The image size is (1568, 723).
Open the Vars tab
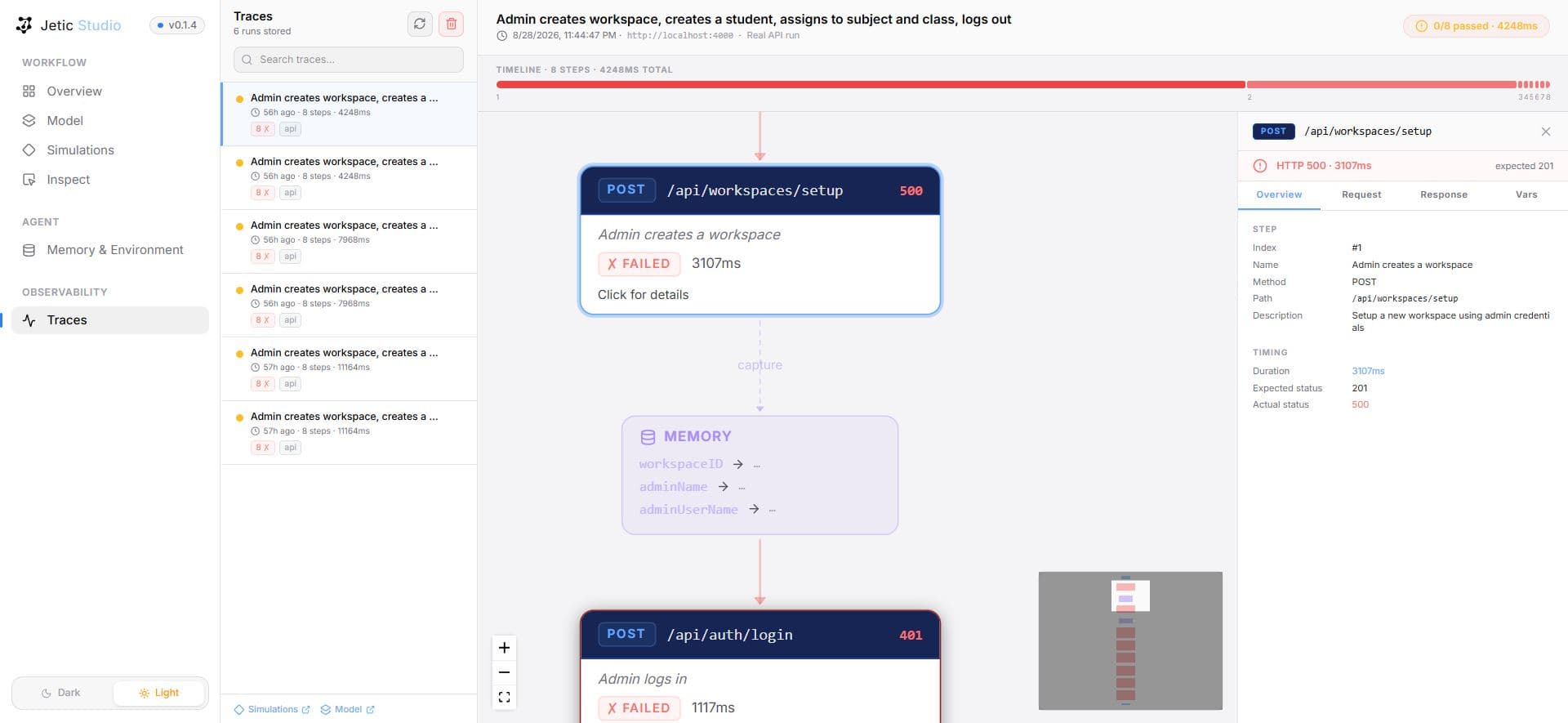1526,194
